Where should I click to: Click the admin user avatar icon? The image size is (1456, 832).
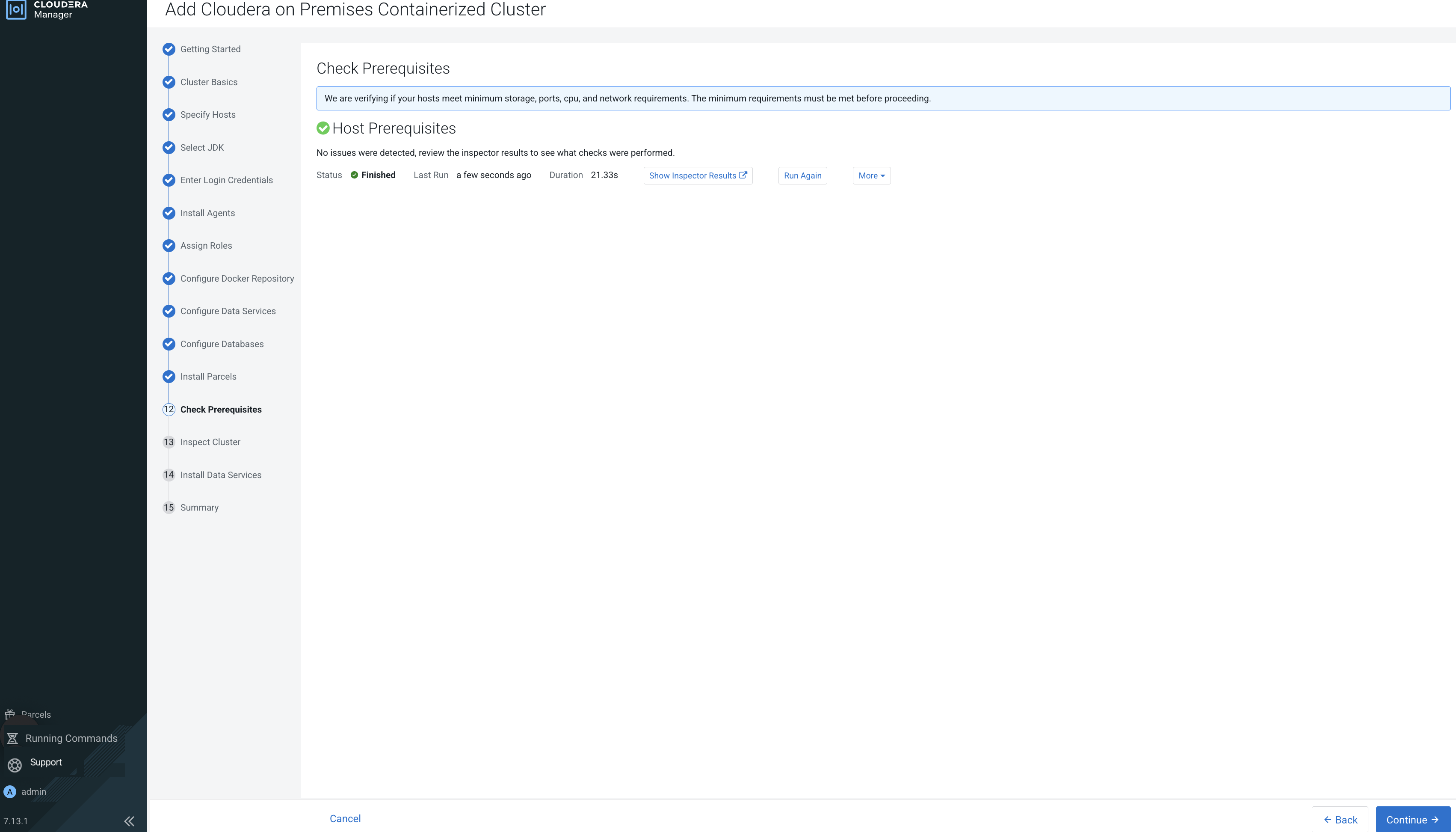10,791
